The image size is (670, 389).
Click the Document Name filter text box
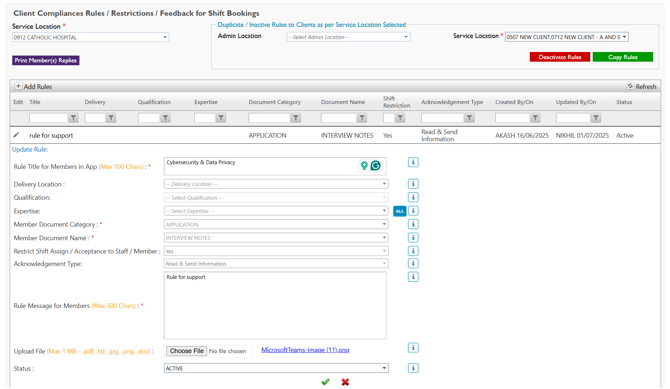pos(339,118)
